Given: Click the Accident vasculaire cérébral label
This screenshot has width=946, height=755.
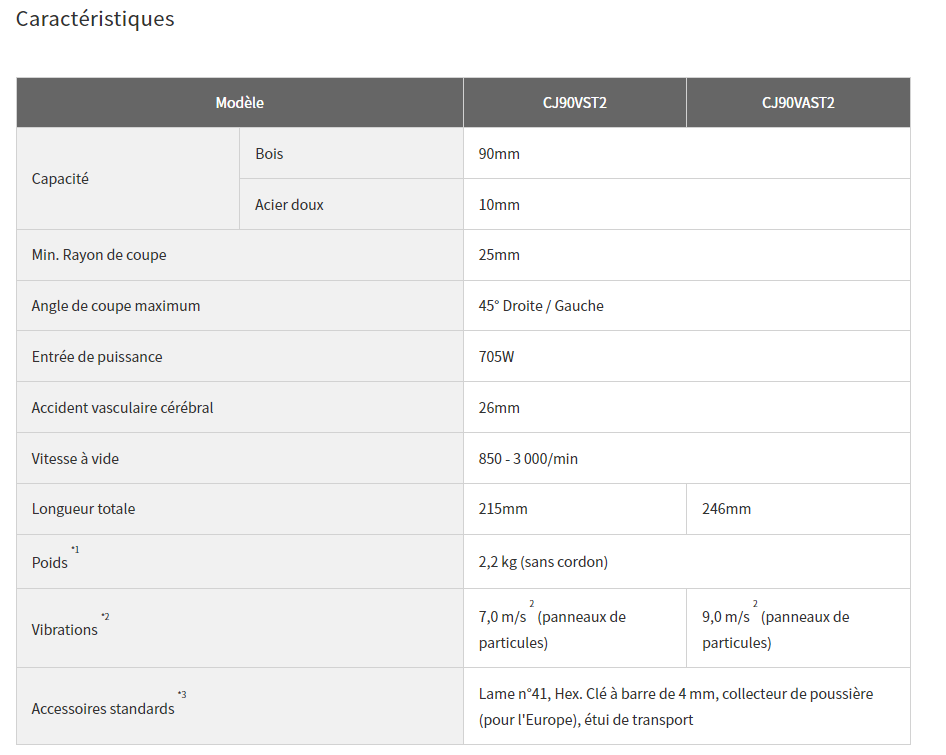Looking at the screenshot, I should (122, 408).
